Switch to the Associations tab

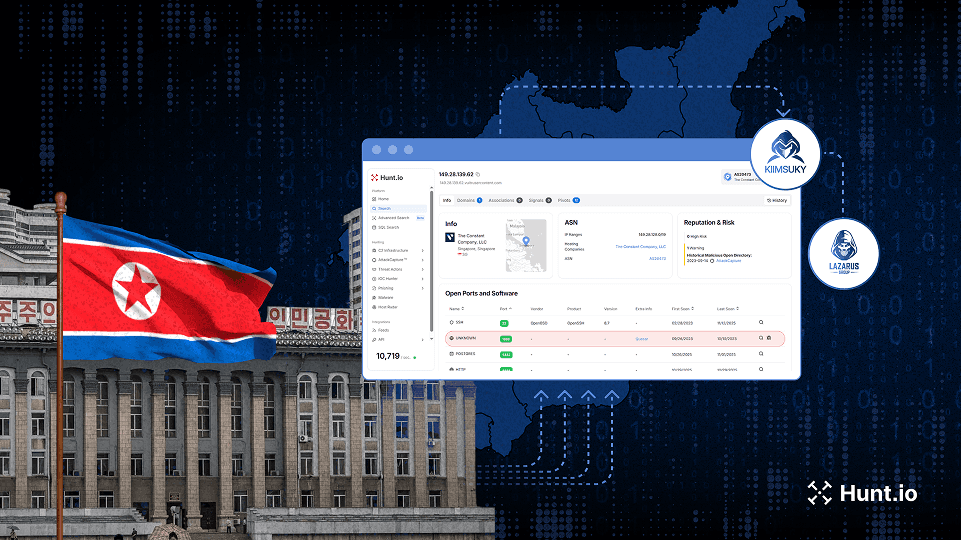[506, 200]
